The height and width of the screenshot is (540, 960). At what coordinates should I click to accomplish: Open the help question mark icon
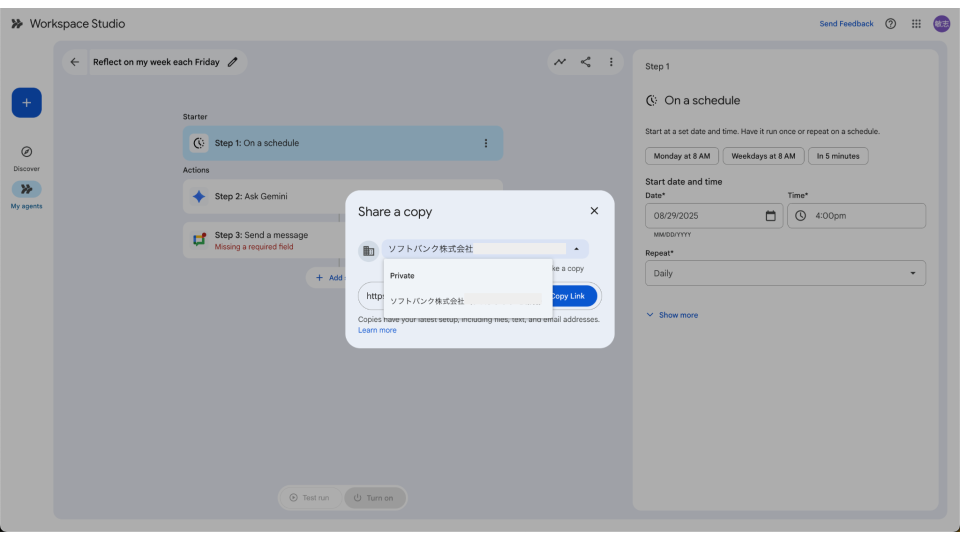coord(890,24)
